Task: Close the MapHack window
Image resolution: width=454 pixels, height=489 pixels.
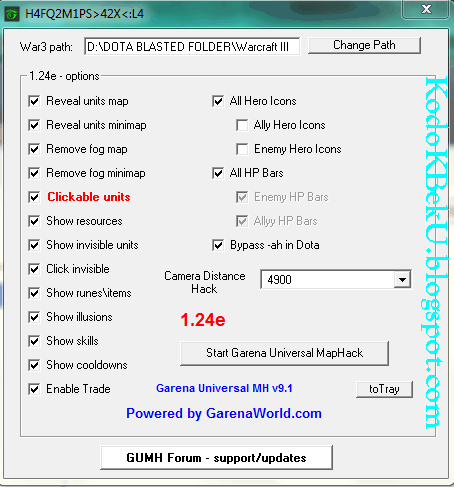Action: point(426,9)
